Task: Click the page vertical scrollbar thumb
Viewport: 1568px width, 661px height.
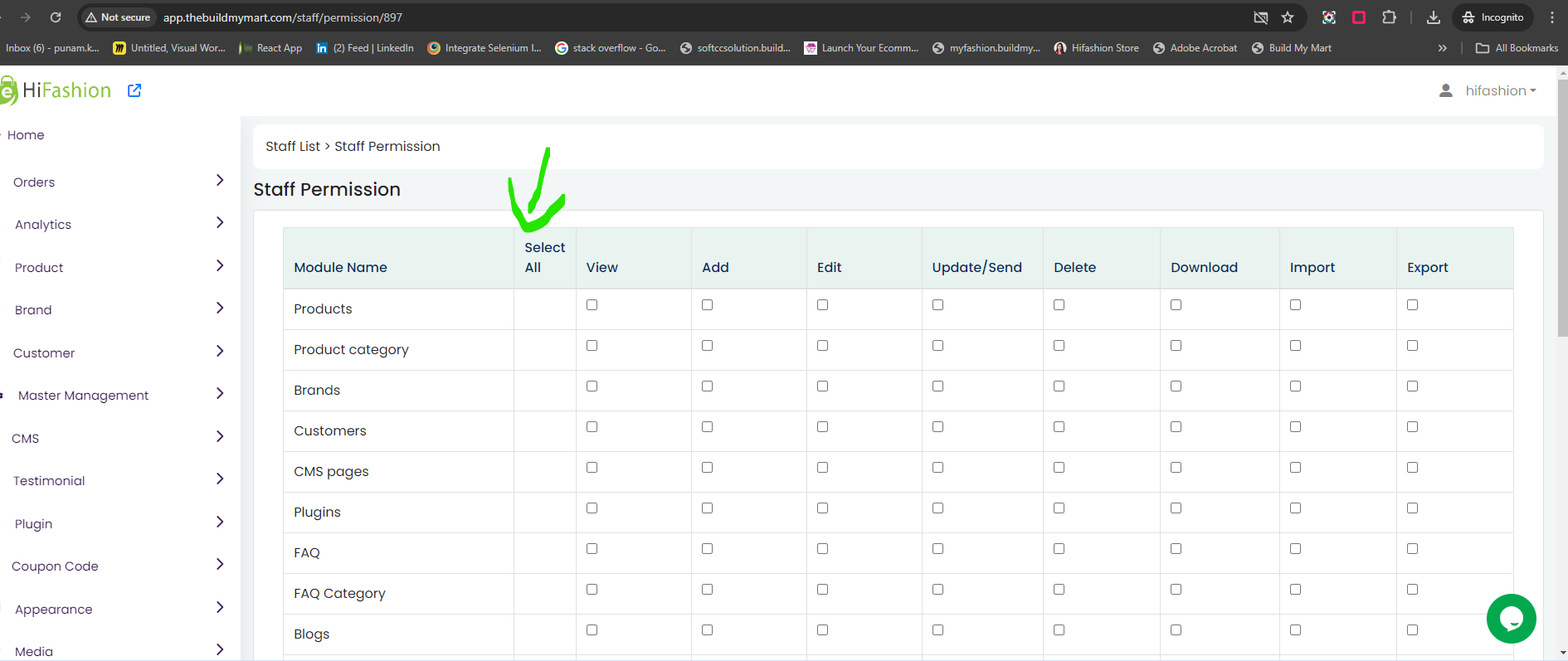Action: click(x=1562, y=207)
